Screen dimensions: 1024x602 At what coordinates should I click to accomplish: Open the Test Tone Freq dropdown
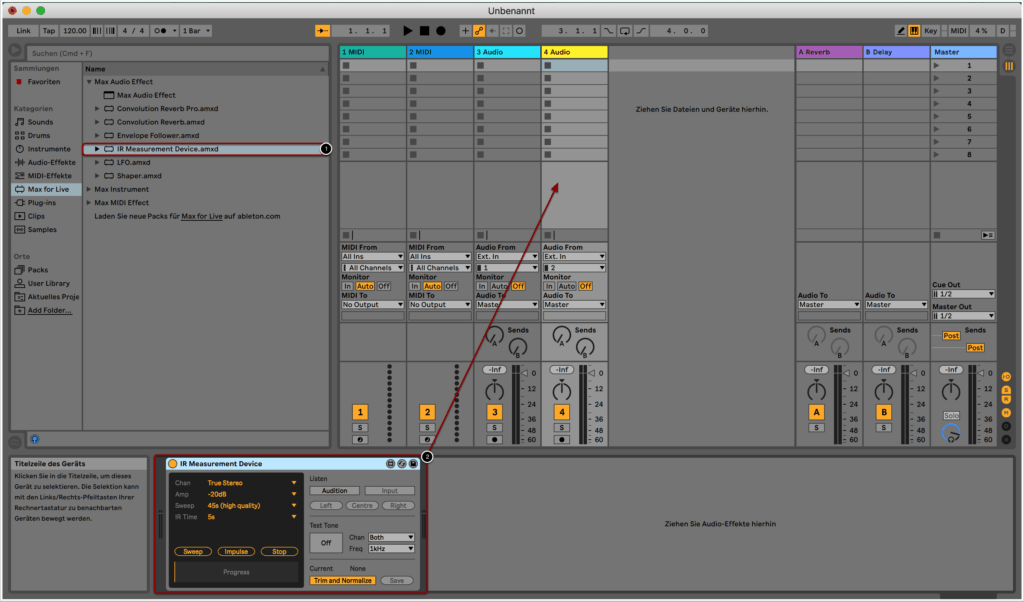click(x=391, y=549)
